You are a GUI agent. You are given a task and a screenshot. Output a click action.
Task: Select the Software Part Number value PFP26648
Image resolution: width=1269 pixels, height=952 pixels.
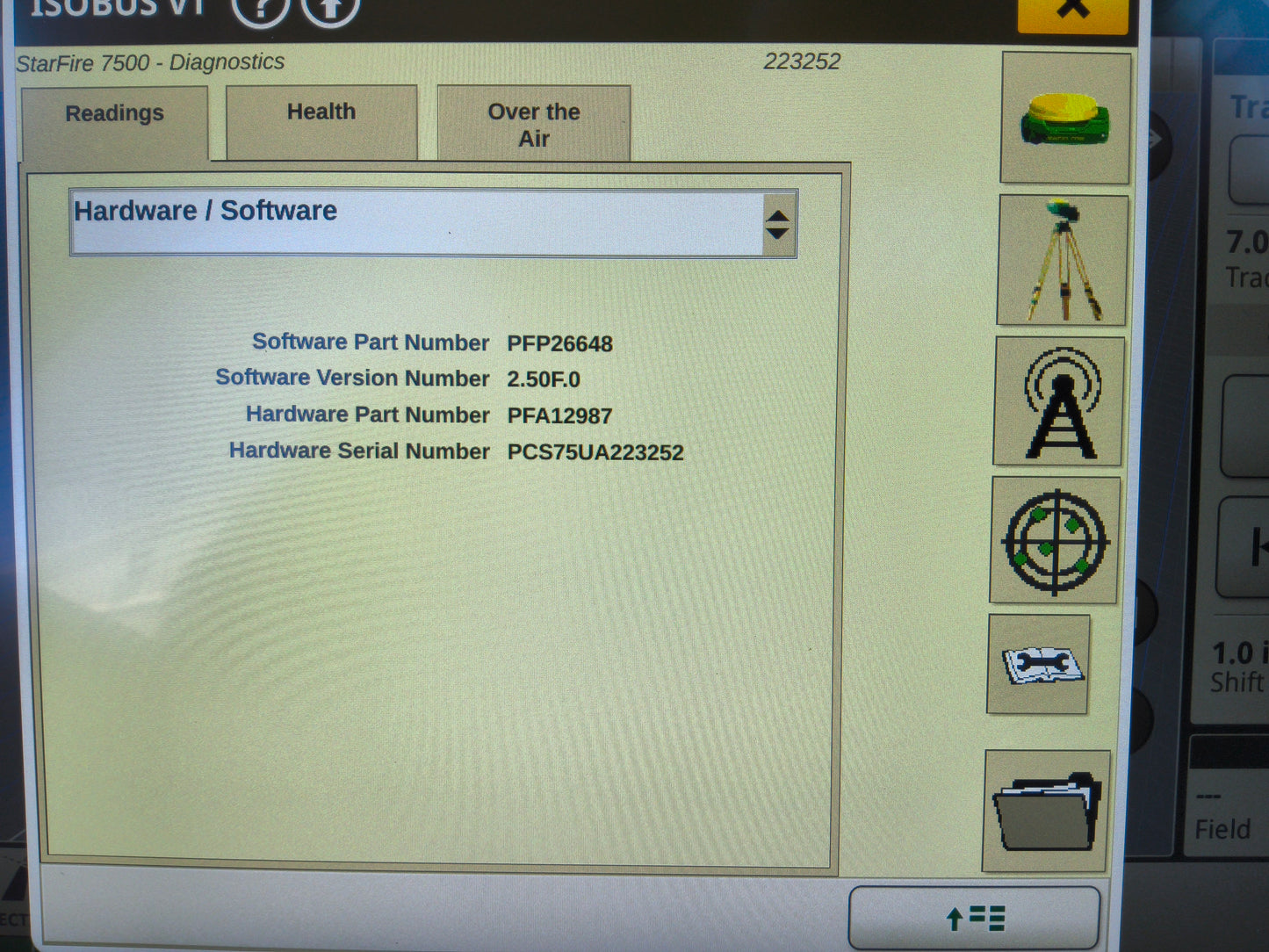[559, 343]
